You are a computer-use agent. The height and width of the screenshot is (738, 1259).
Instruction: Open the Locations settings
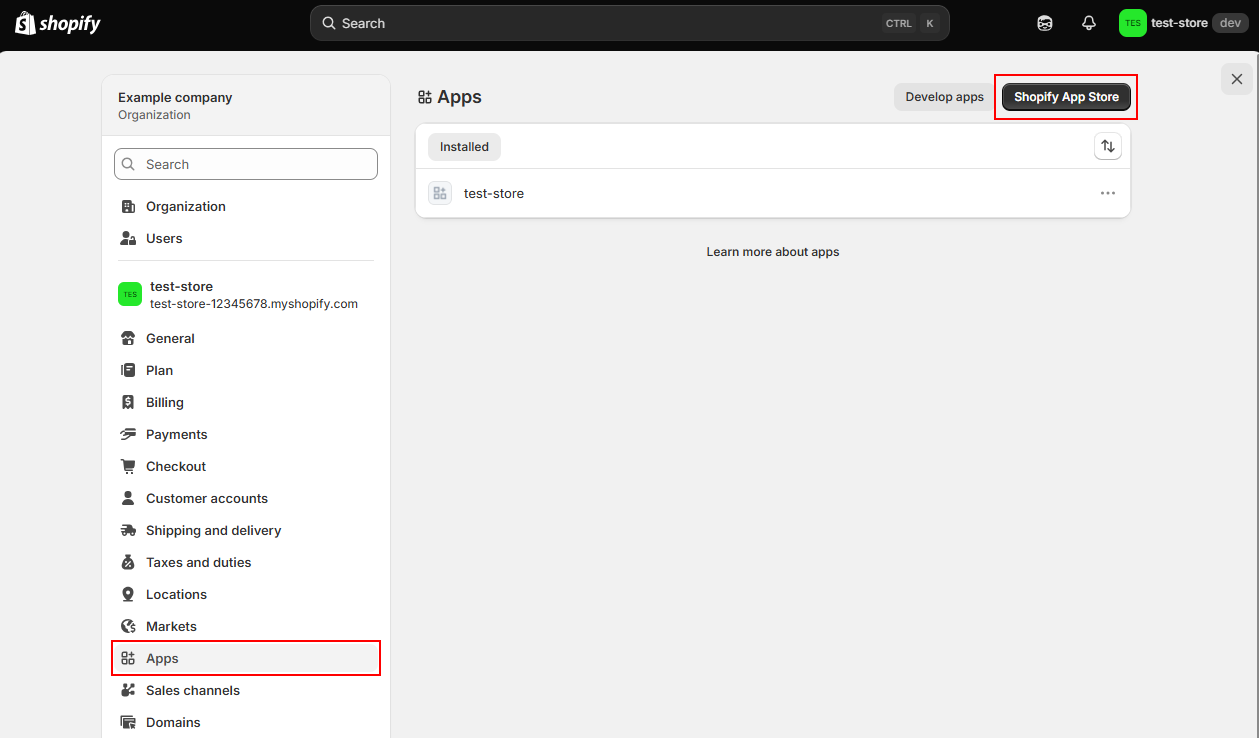246,594
